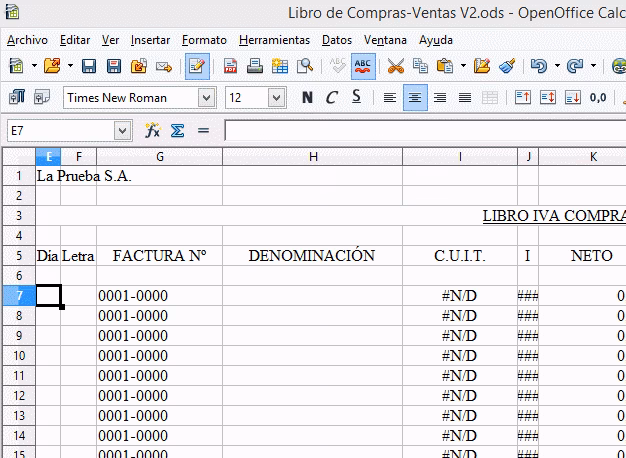Viewport: 626px width, 458px height.
Task: Toggle bold formatting N button
Action: pyautogui.click(x=307, y=98)
